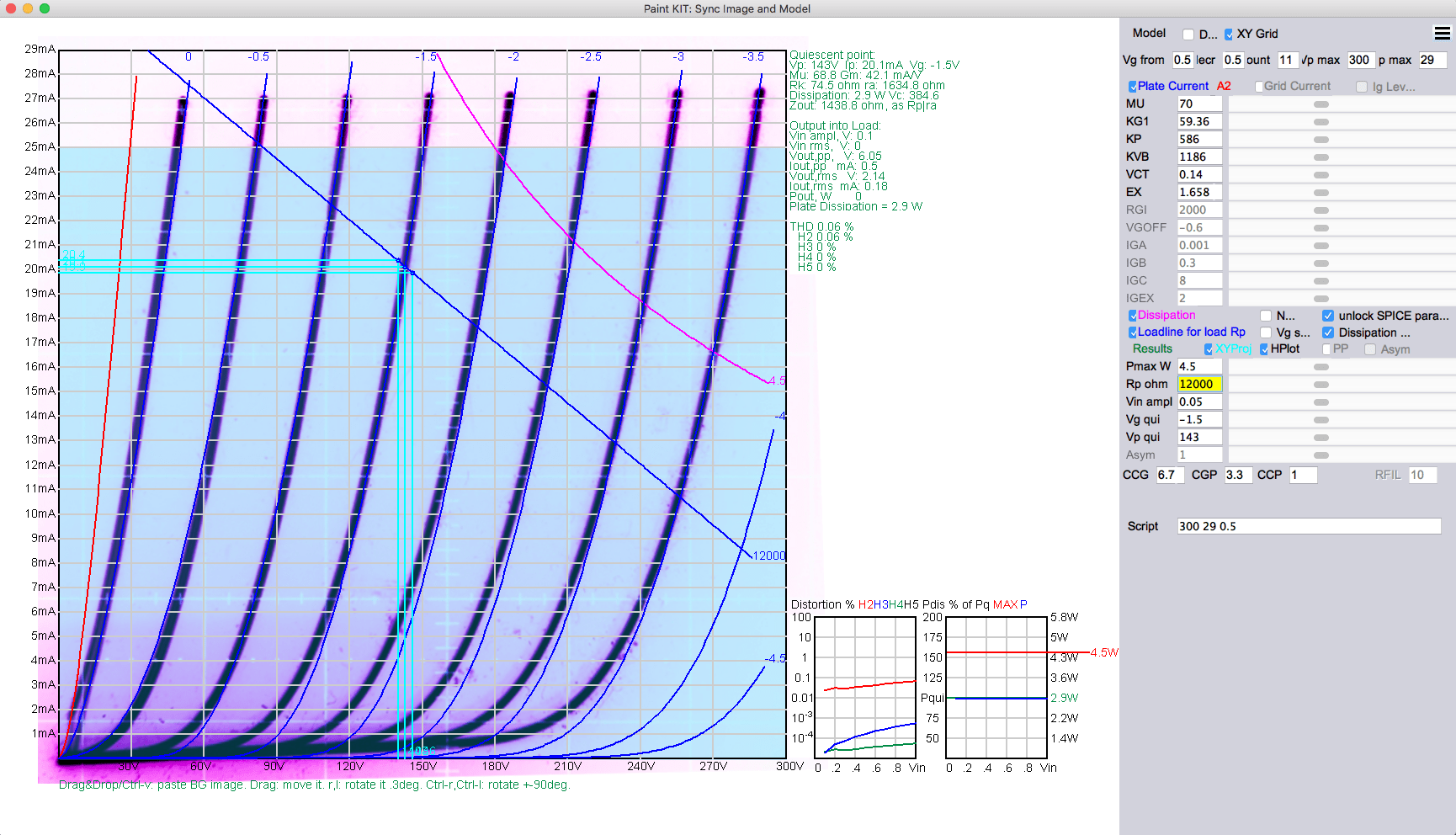Toggle the D... checkbox next to Model
The image size is (1456, 835).
pos(1188,35)
